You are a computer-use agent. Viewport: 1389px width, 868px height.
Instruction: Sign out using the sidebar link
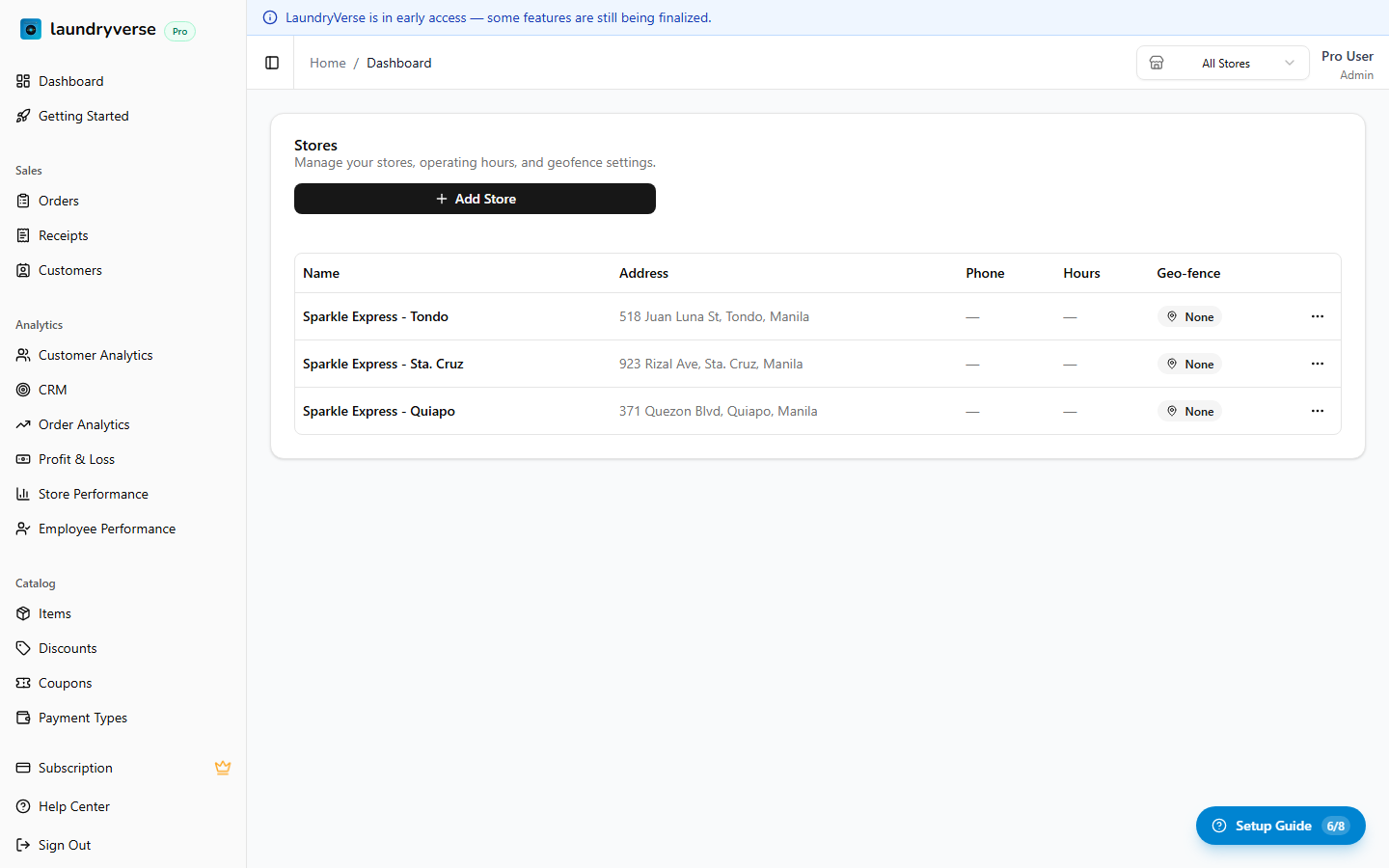(65, 845)
